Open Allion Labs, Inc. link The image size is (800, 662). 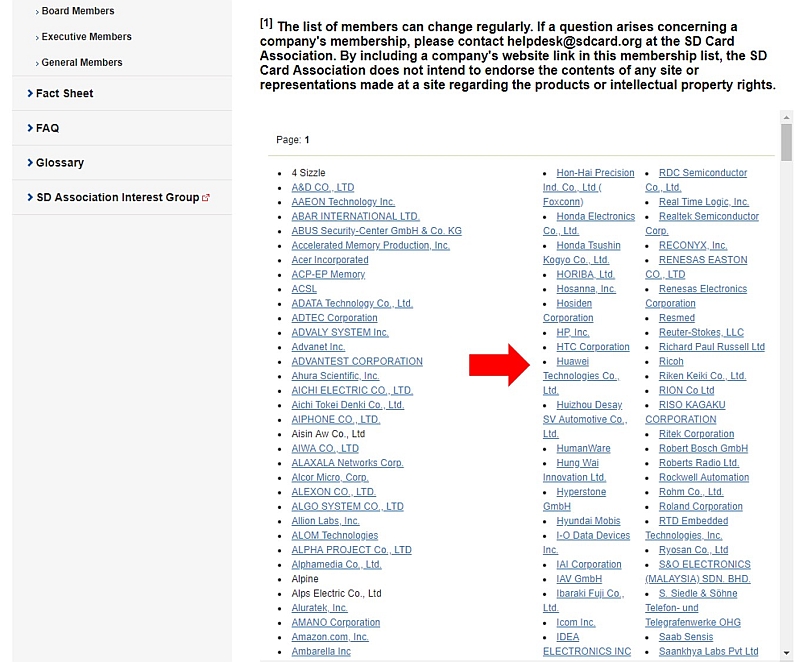click(x=325, y=521)
